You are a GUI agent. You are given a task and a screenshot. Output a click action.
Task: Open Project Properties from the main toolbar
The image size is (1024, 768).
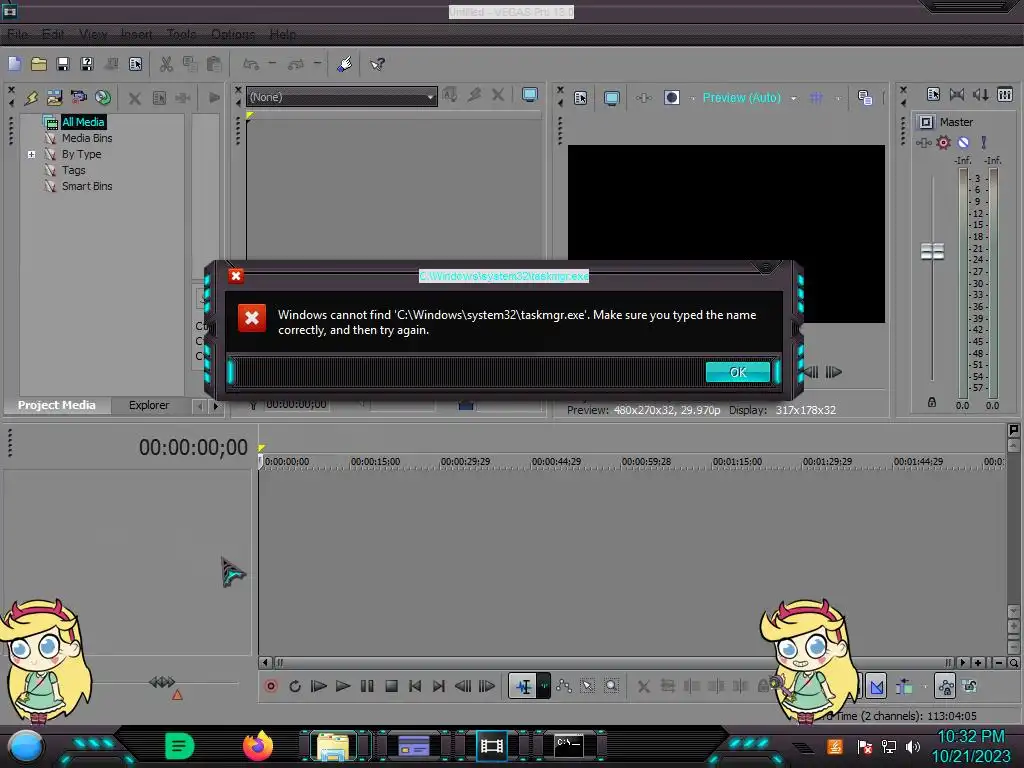point(135,64)
